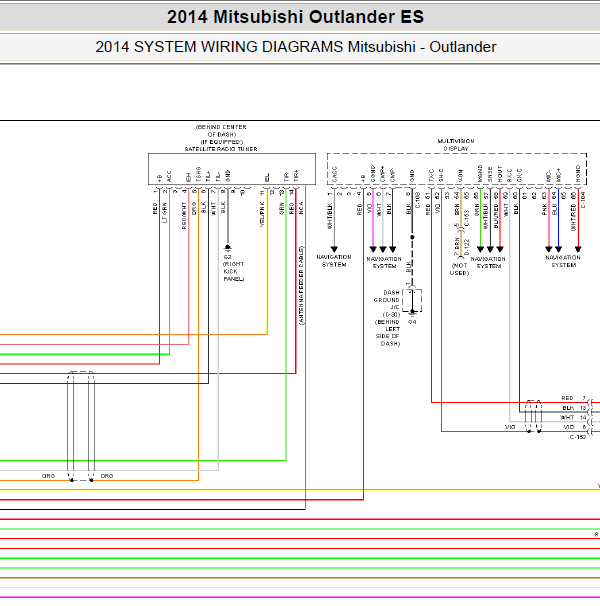
Task: Select the 'DASH GROUND J/C' label
Action: (x=387, y=300)
